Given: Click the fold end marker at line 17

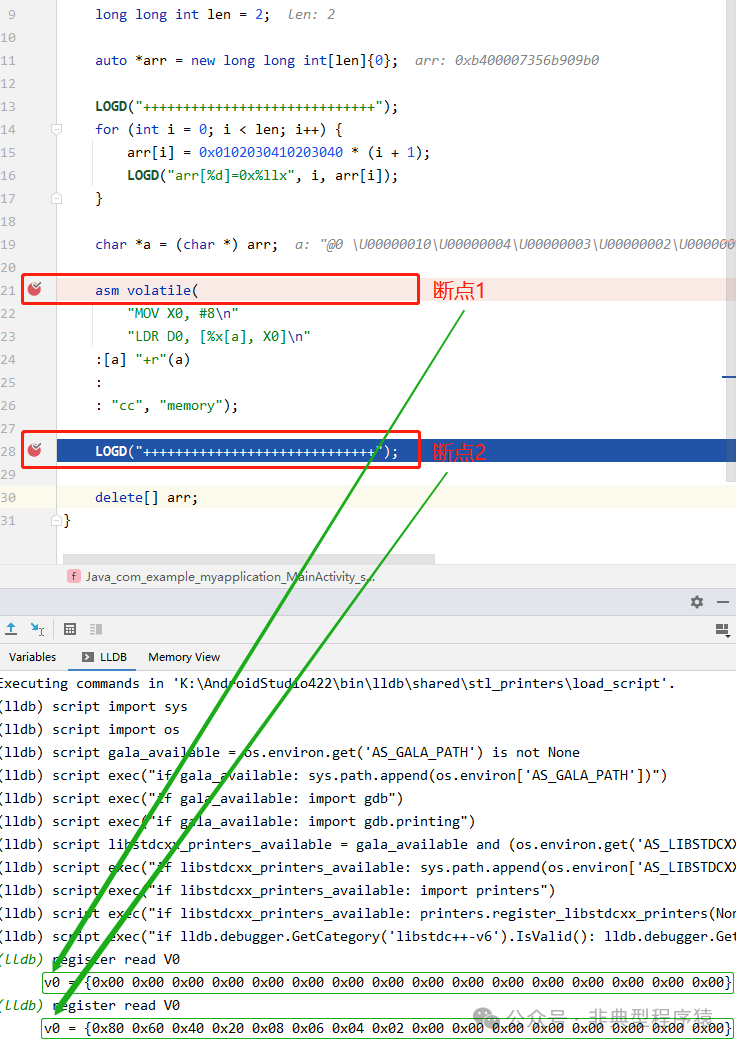Looking at the screenshot, I should tap(57, 198).
